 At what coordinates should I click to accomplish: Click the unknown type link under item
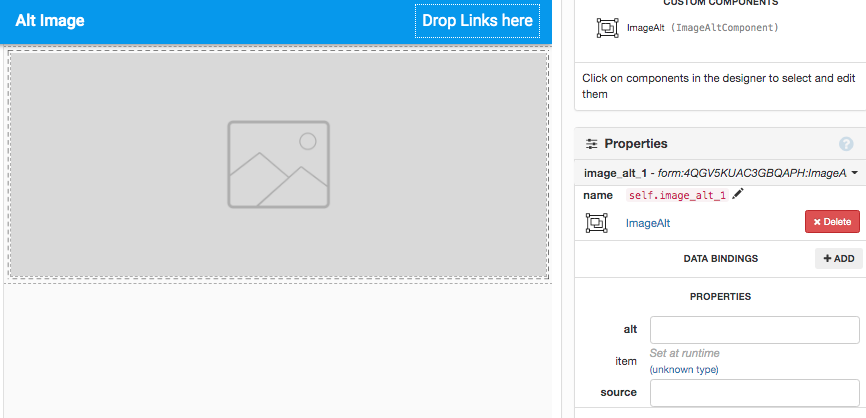[x=684, y=370]
